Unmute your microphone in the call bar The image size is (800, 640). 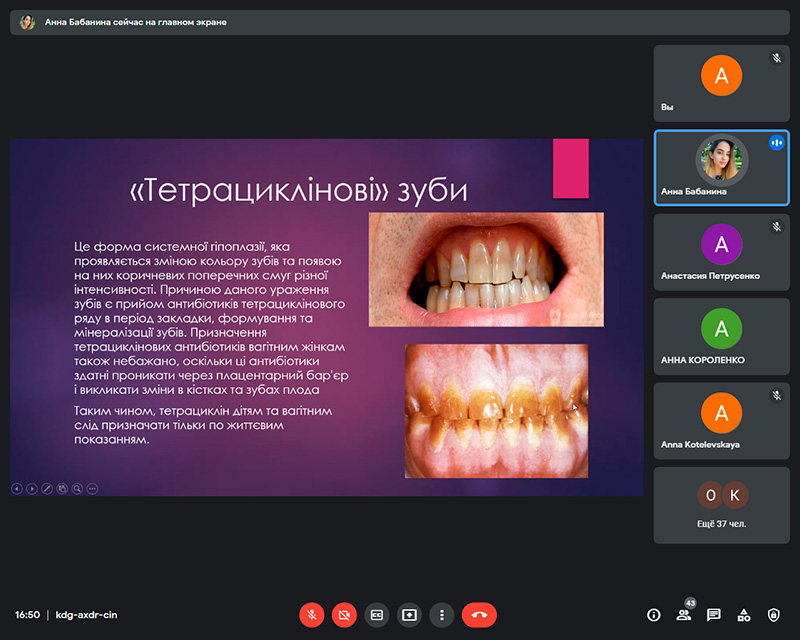coord(312,615)
